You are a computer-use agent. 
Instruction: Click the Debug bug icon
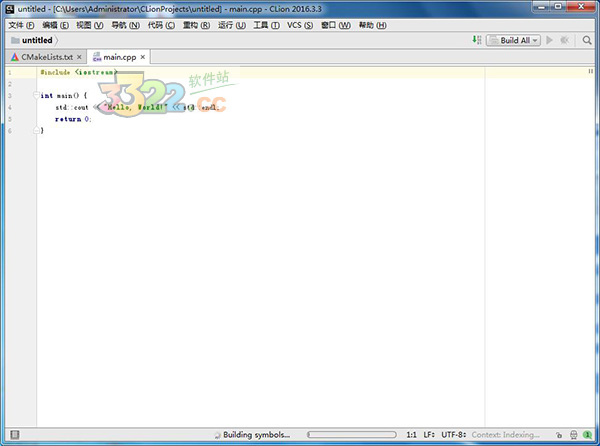[564, 40]
